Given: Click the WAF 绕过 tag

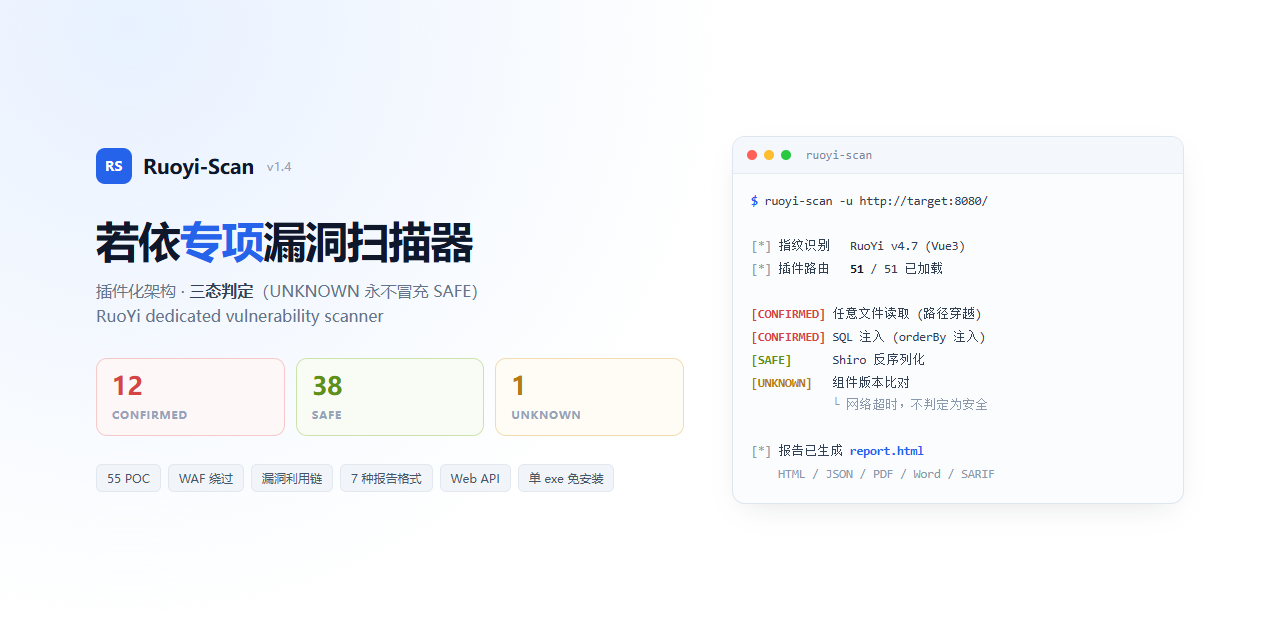Looking at the screenshot, I should pyautogui.click(x=206, y=478).
